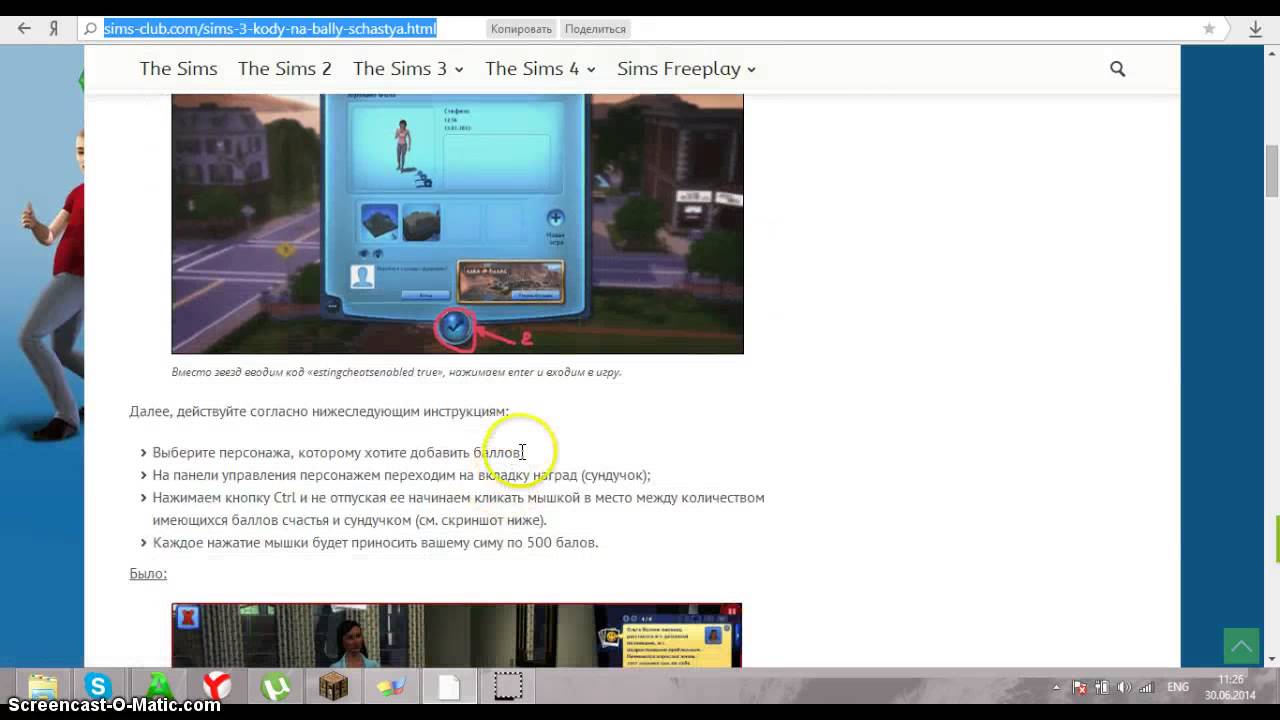
Task: Click bullet 'Выберите персонажа, которому хотите добавить баллов'
Action: coord(338,453)
